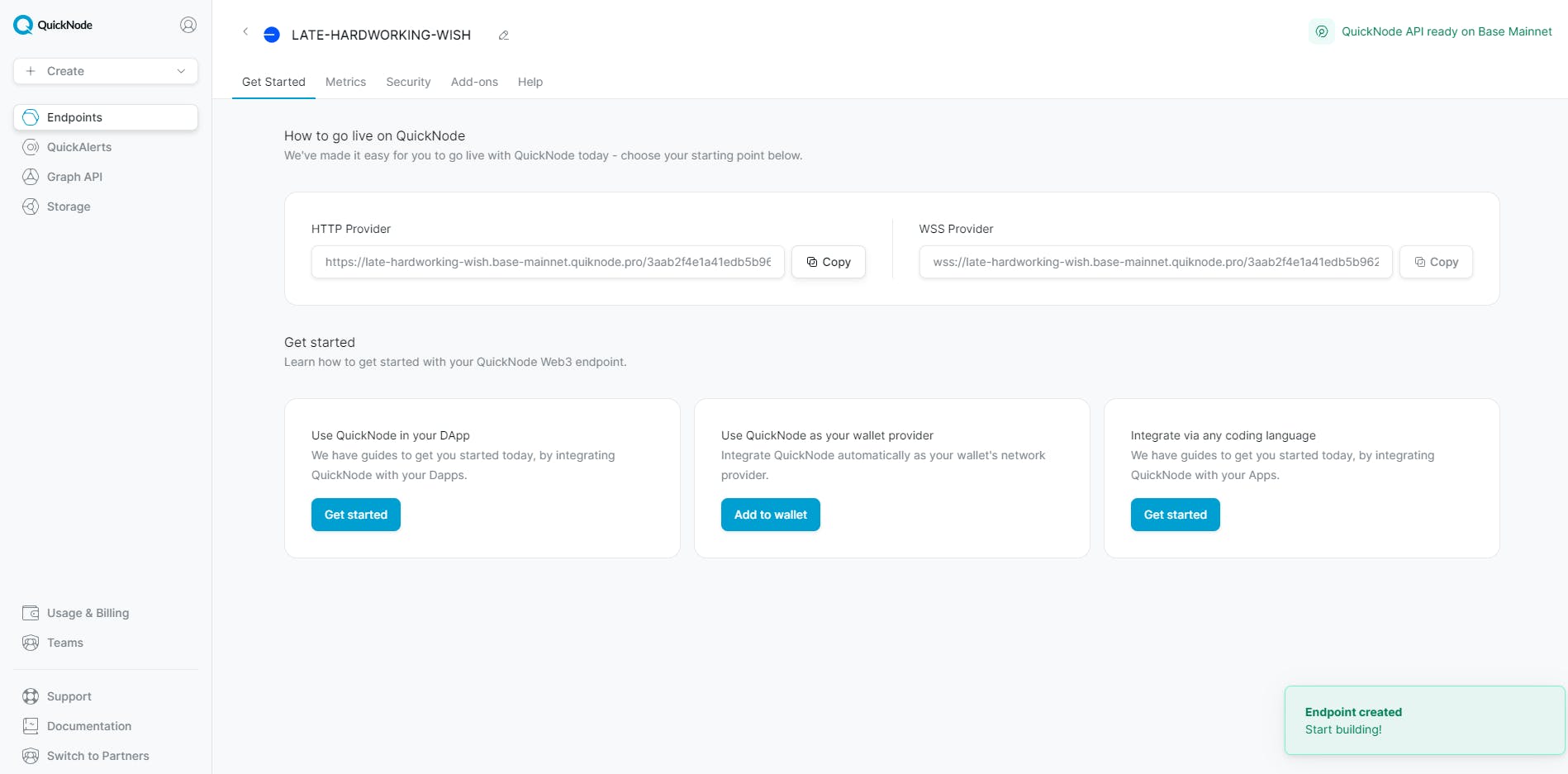Click the plus icon in the Create button
1568x774 pixels.
pos(31,71)
